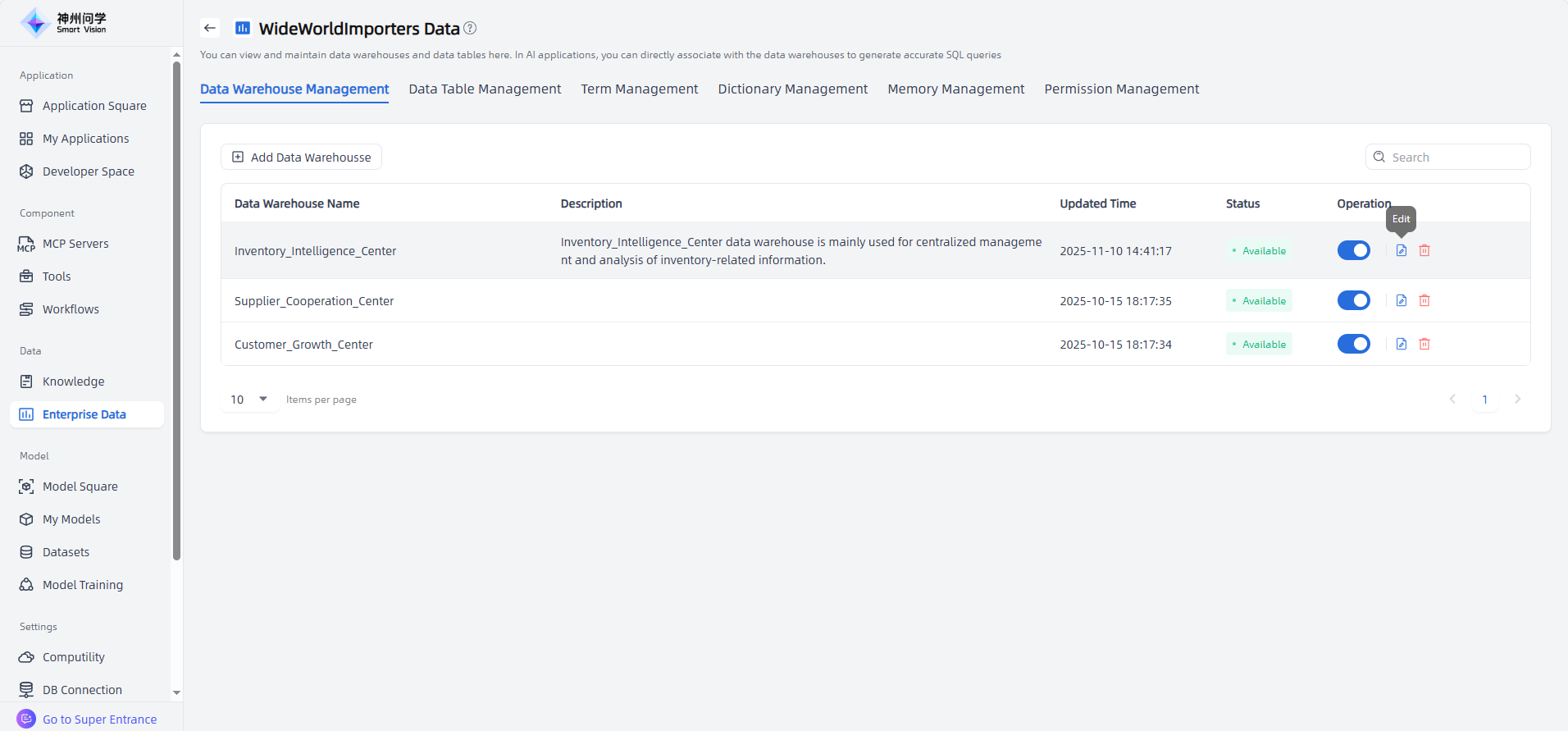This screenshot has width=1568, height=731.
Task: Delete the Customer_Growth_Center warehouse
Action: (x=1424, y=344)
